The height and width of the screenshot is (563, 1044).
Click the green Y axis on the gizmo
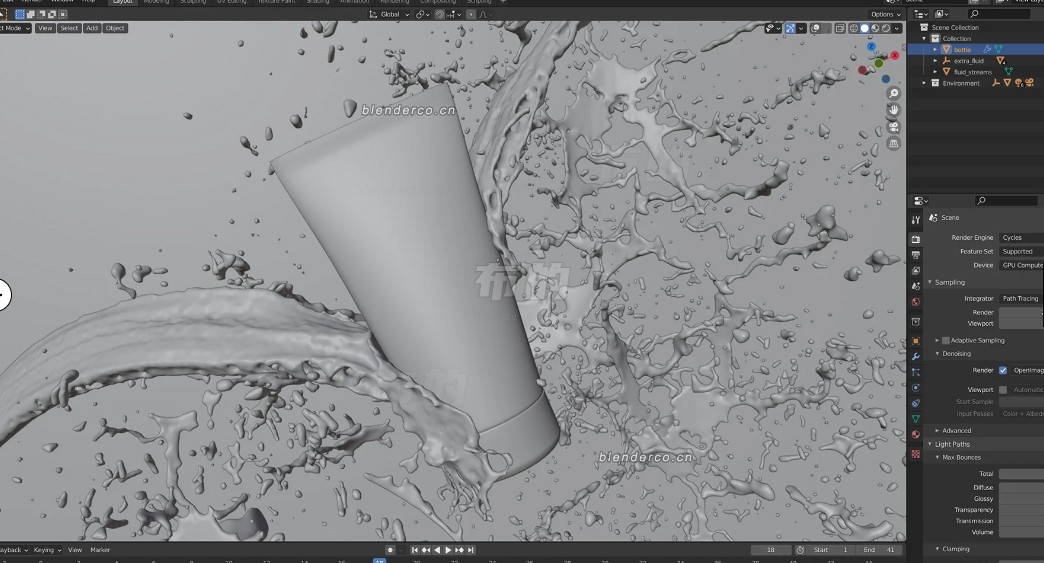(879, 63)
